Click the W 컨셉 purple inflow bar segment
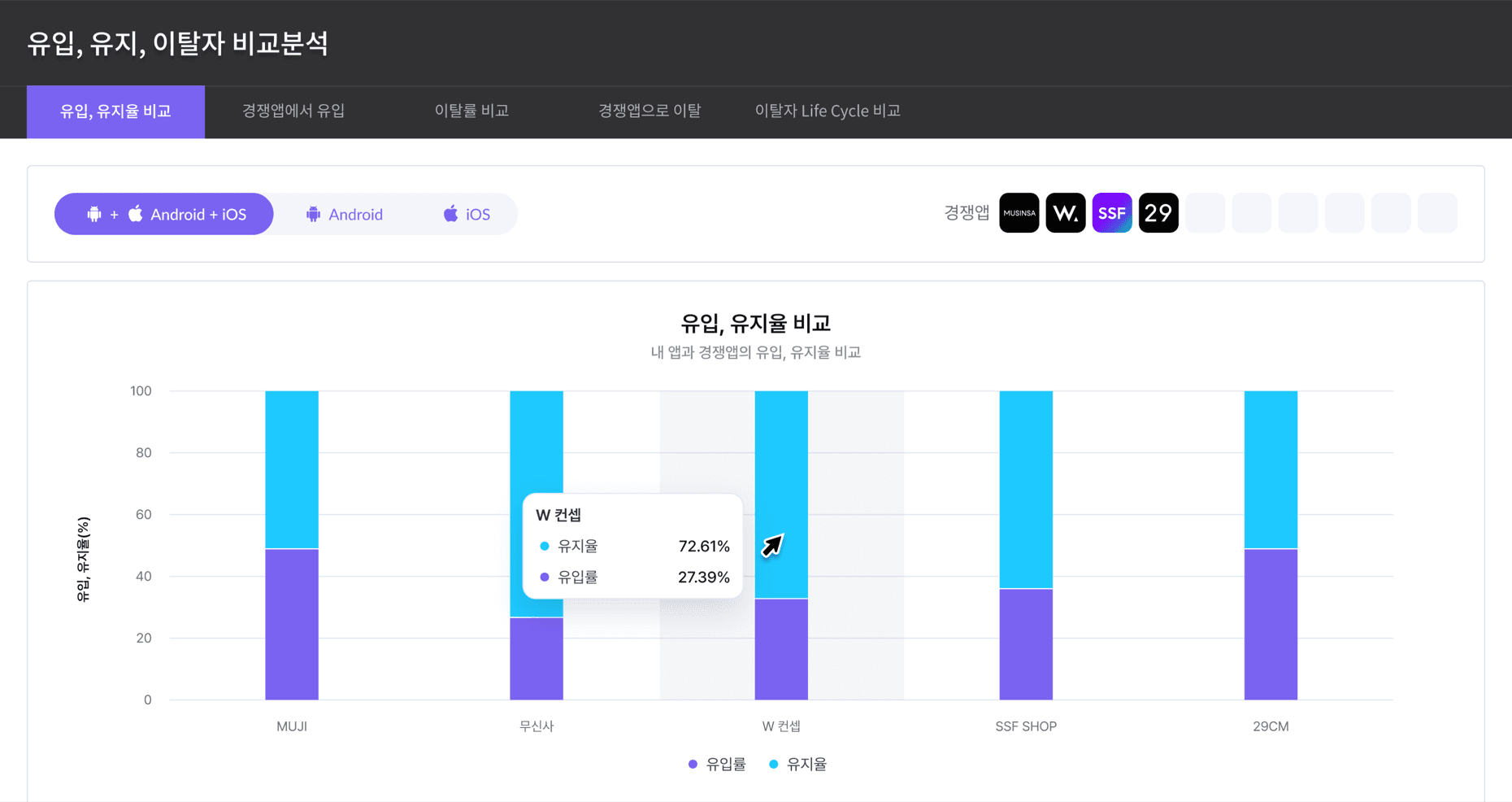The image size is (1512, 802). click(781, 649)
